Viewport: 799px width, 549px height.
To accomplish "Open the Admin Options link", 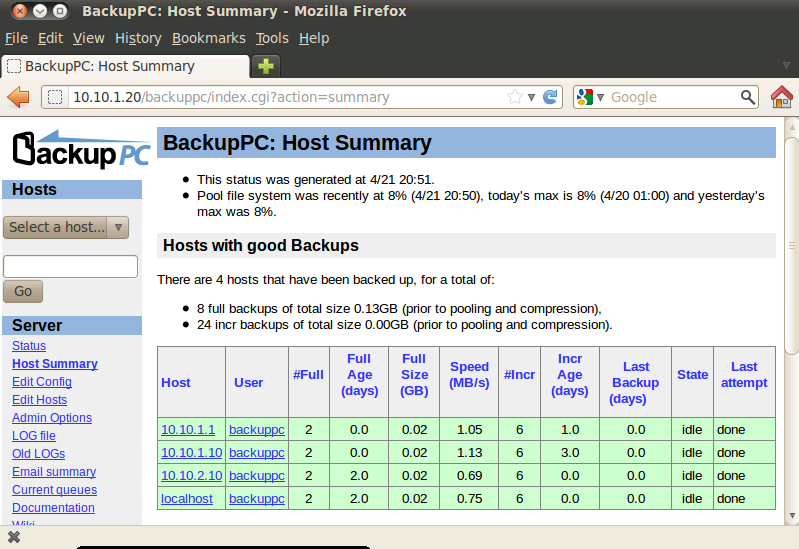I will pyautogui.click(x=52, y=418).
